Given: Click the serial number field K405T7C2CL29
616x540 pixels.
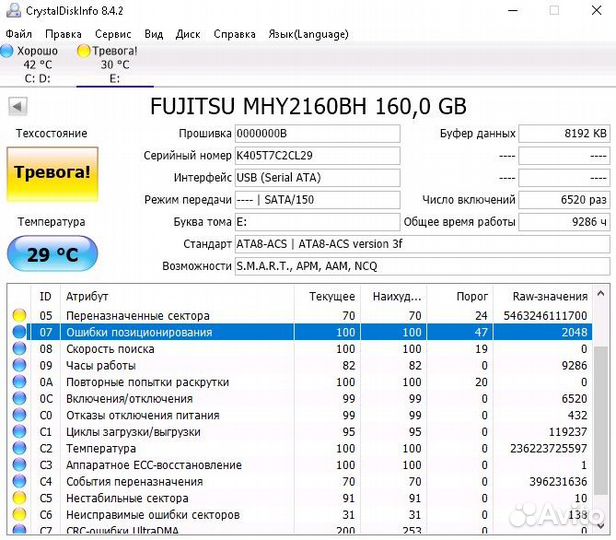Looking at the screenshot, I should (x=317, y=156).
